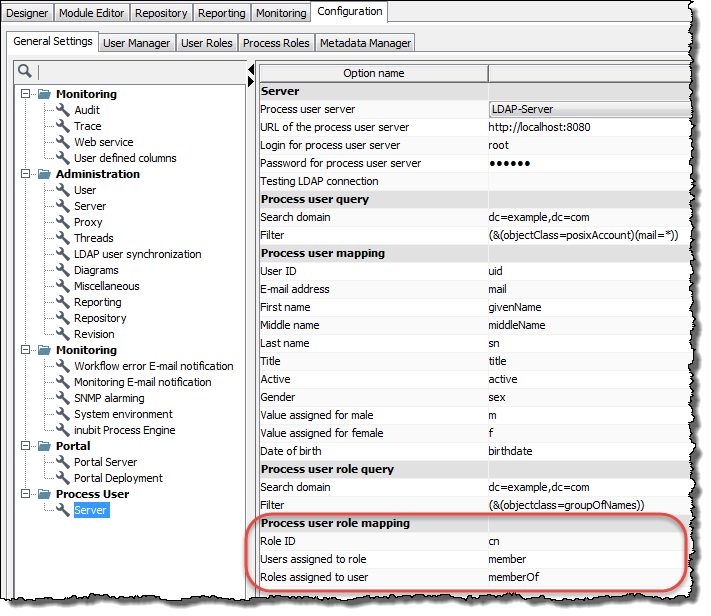Open the Process user server LDAP-Server dropdown
Image resolution: width=711 pixels, height=616 pixels.
(590, 109)
